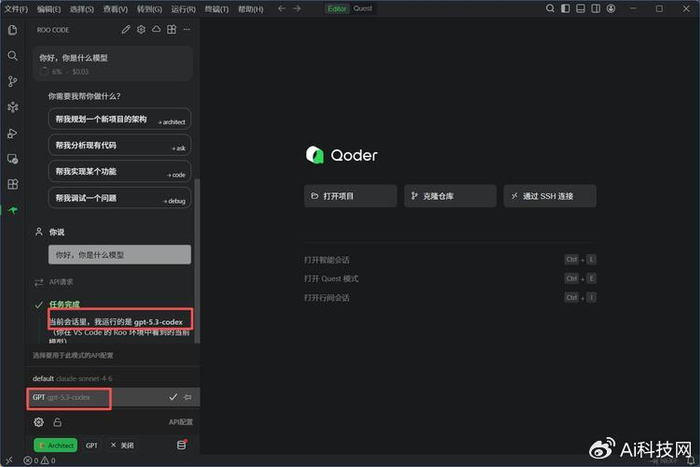Select the GPT gpt-5.3-codex configuration
The height and width of the screenshot is (467, 700).
pos(113,397)
